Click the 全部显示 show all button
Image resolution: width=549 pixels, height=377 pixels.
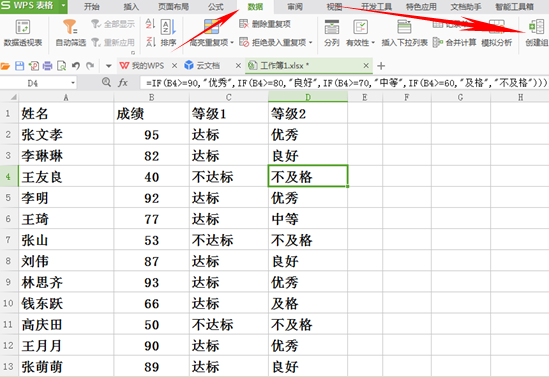(x=113, y=24)
